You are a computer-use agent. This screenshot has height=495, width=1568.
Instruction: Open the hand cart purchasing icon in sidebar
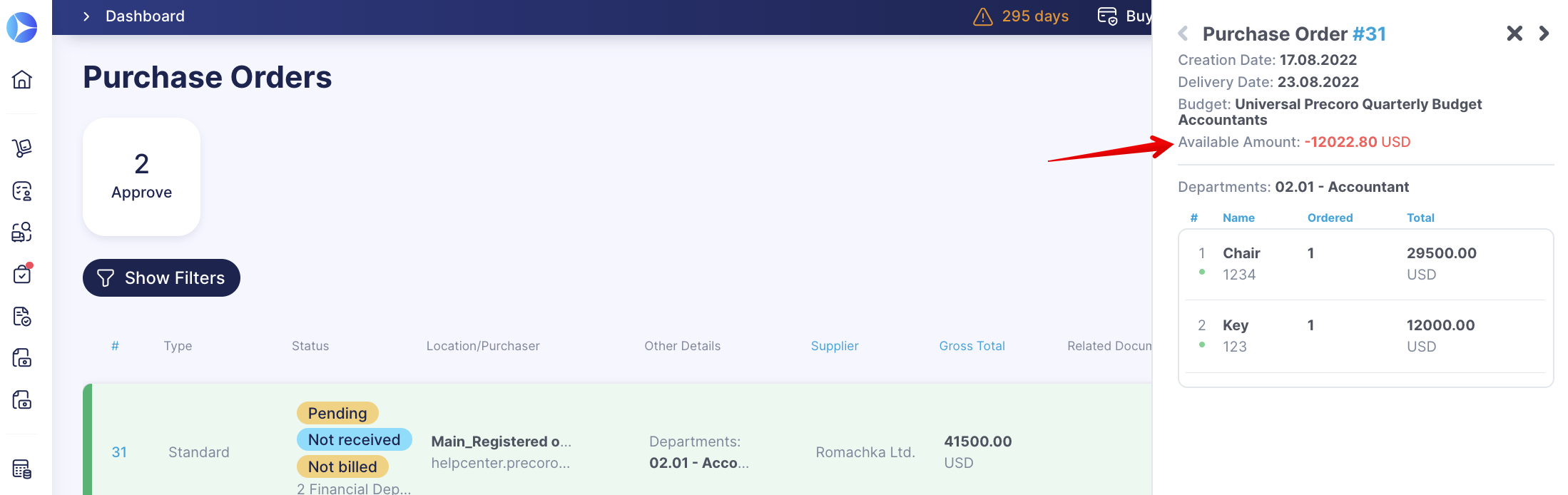point(22,148)
